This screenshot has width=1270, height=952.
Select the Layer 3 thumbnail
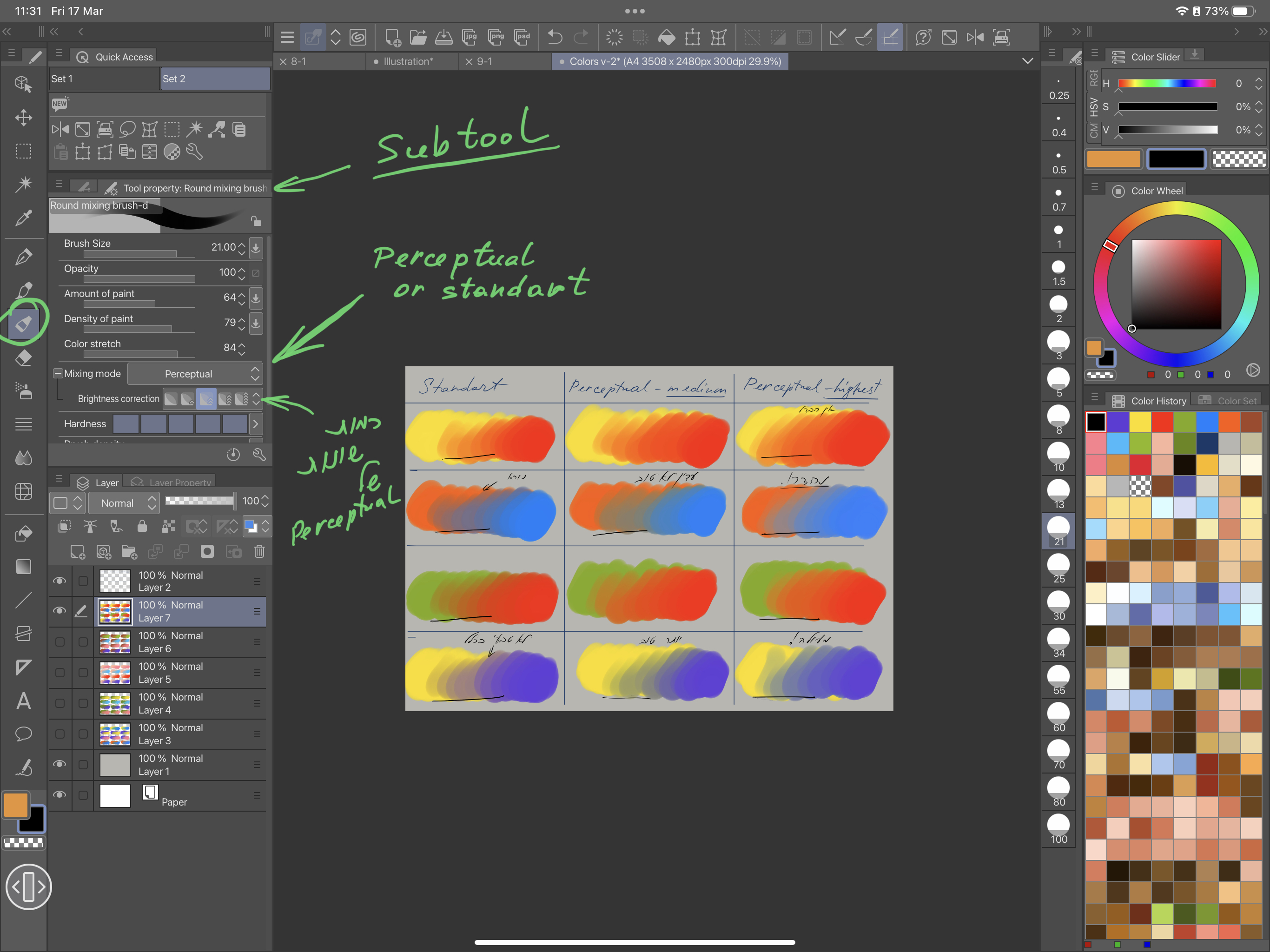[x=115, y=734]
